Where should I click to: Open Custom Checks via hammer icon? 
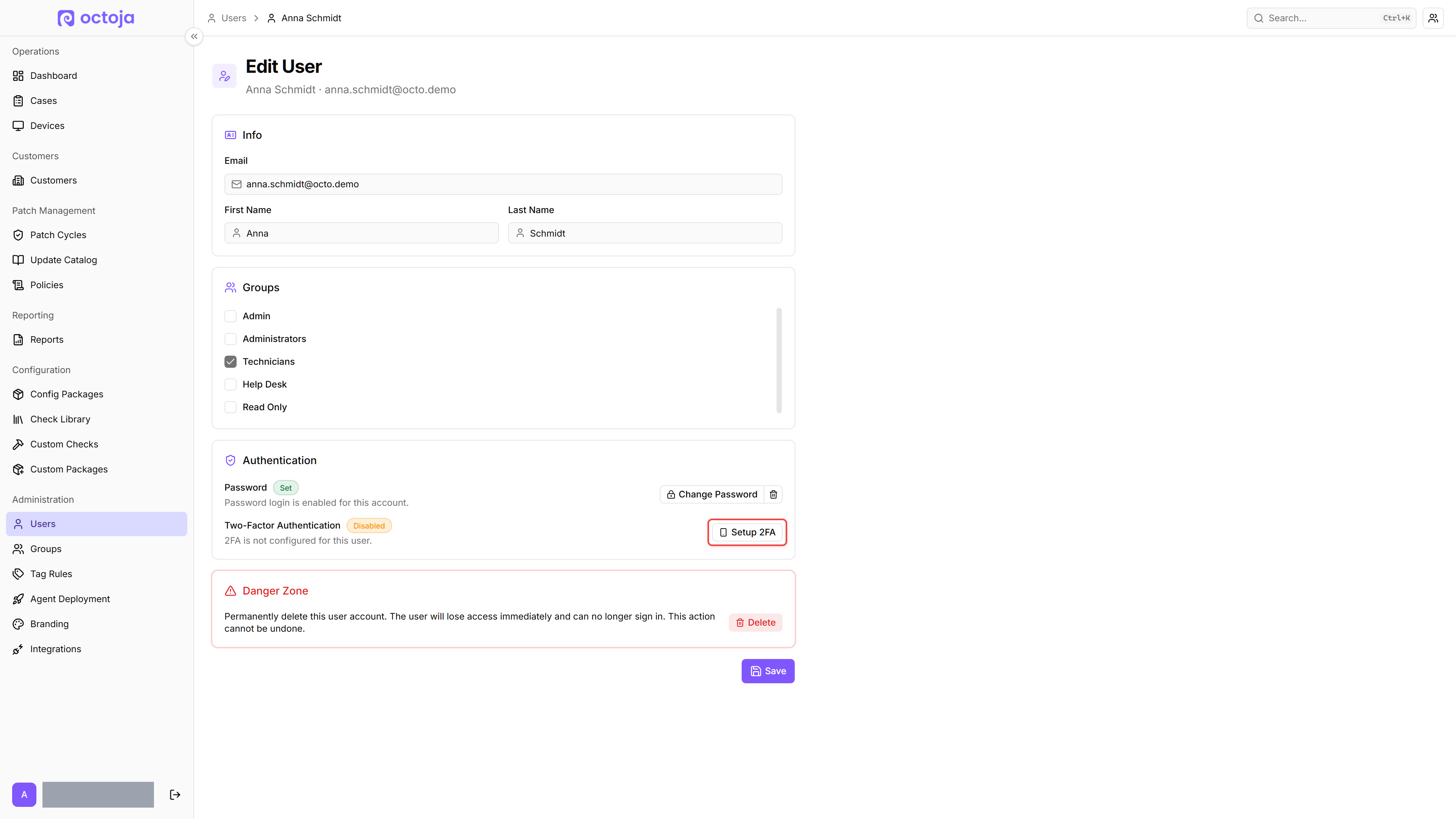pos(18,444)
